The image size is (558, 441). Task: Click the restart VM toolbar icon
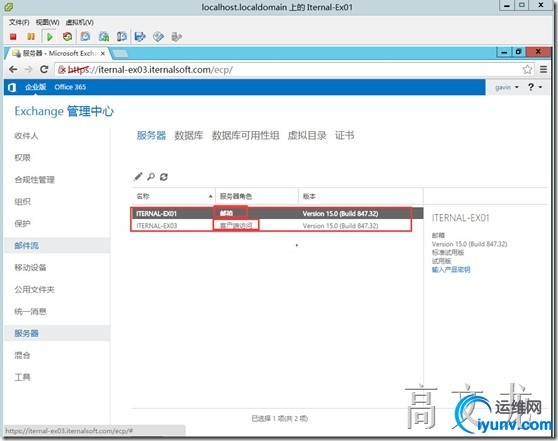pyautogui.click(x=67, y=37)
